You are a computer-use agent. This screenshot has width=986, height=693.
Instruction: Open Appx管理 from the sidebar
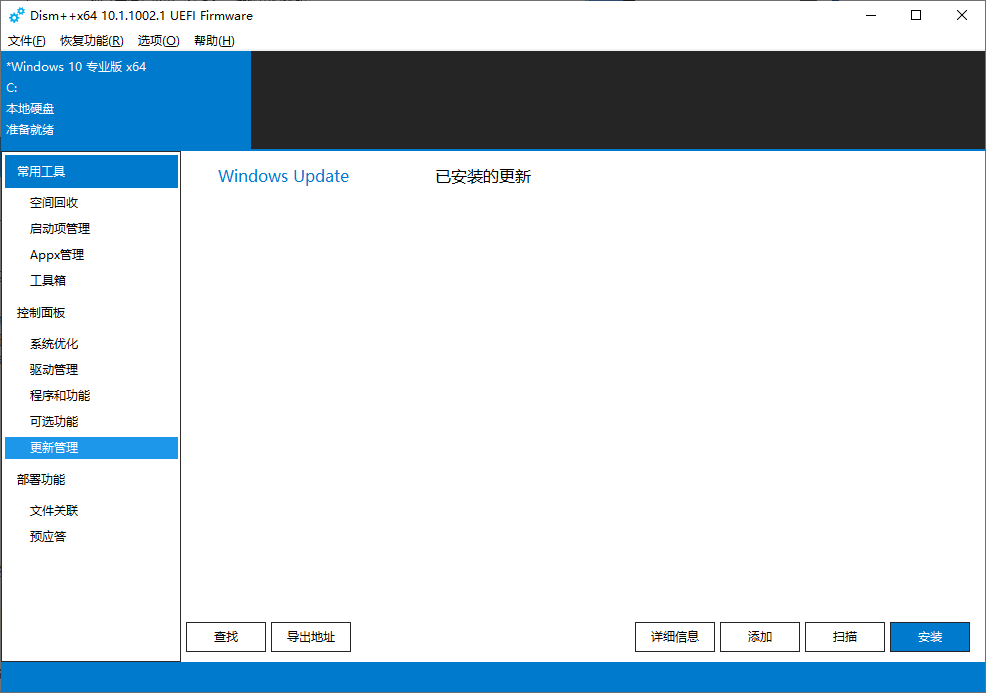pos(57,255)
